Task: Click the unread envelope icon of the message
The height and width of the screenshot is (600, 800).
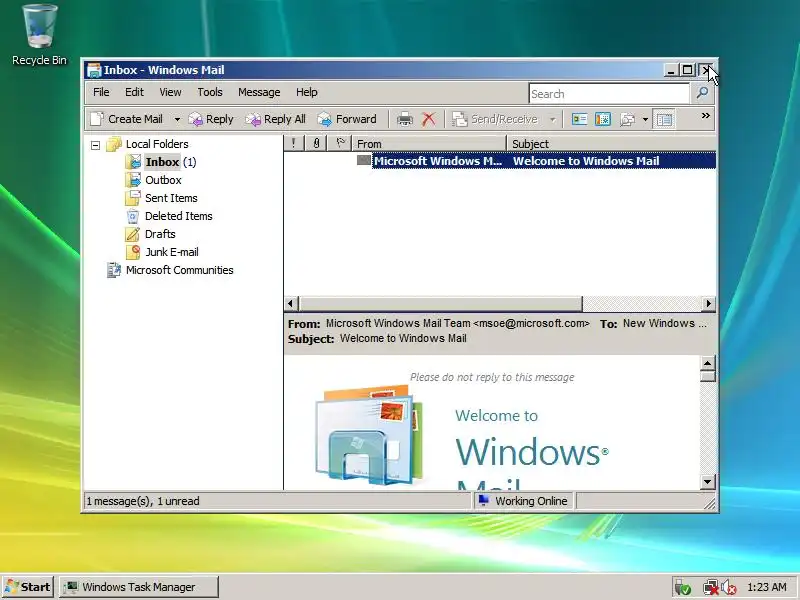Action: (x=364, y=161)
